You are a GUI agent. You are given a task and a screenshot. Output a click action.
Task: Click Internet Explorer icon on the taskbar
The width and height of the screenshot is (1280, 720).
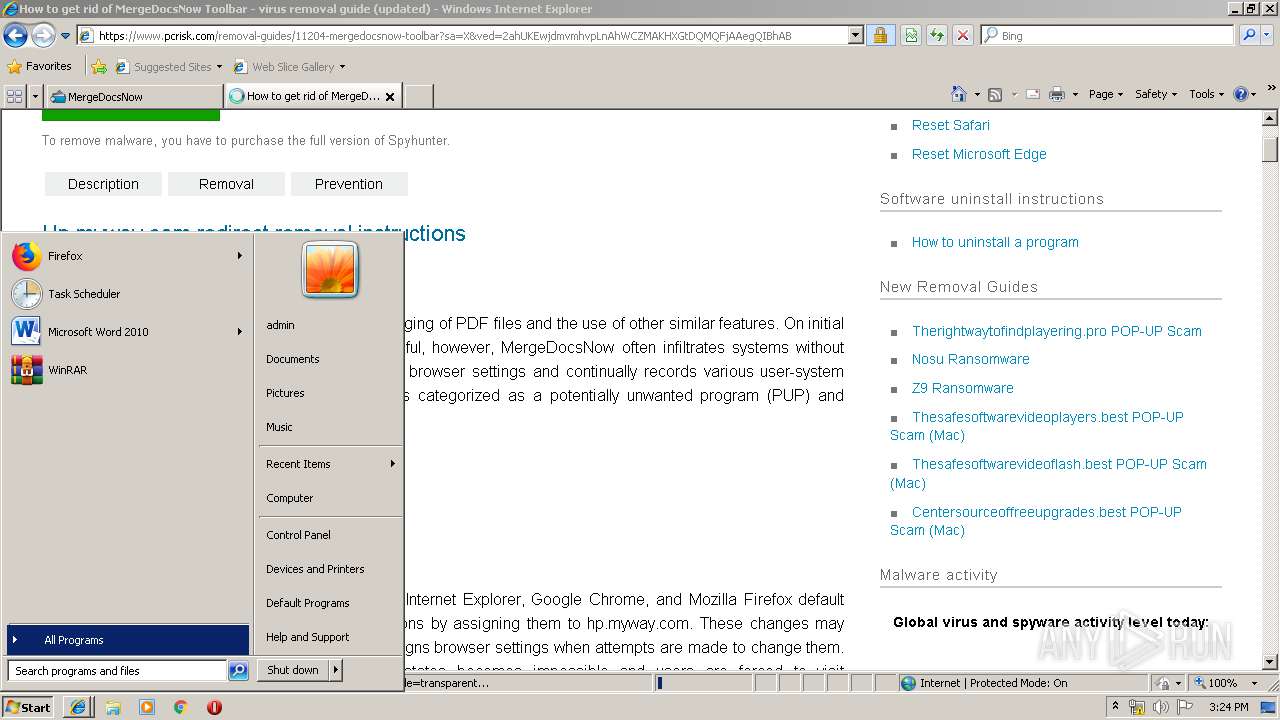(78, 707)
